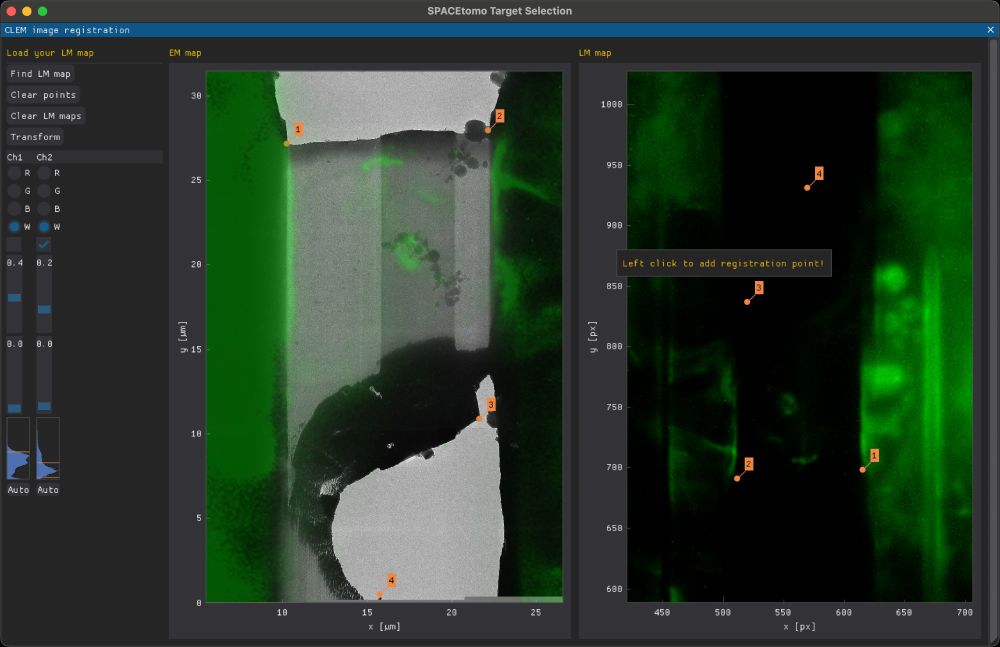Click the 'SPACEtomo Target Selection' window title
This screenshot has width=1000, height=647.
[x=500, y=11]
